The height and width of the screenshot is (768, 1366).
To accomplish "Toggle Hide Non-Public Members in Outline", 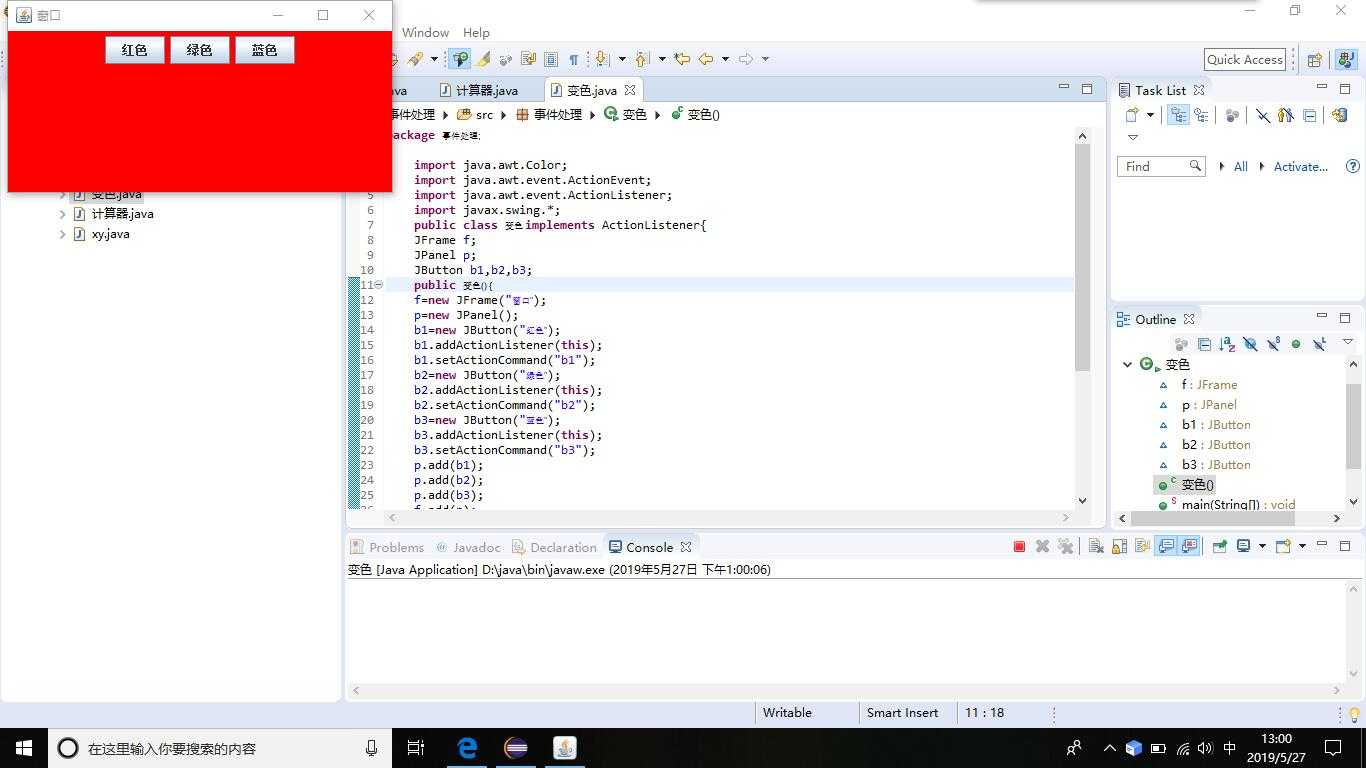I will 1296,344.
